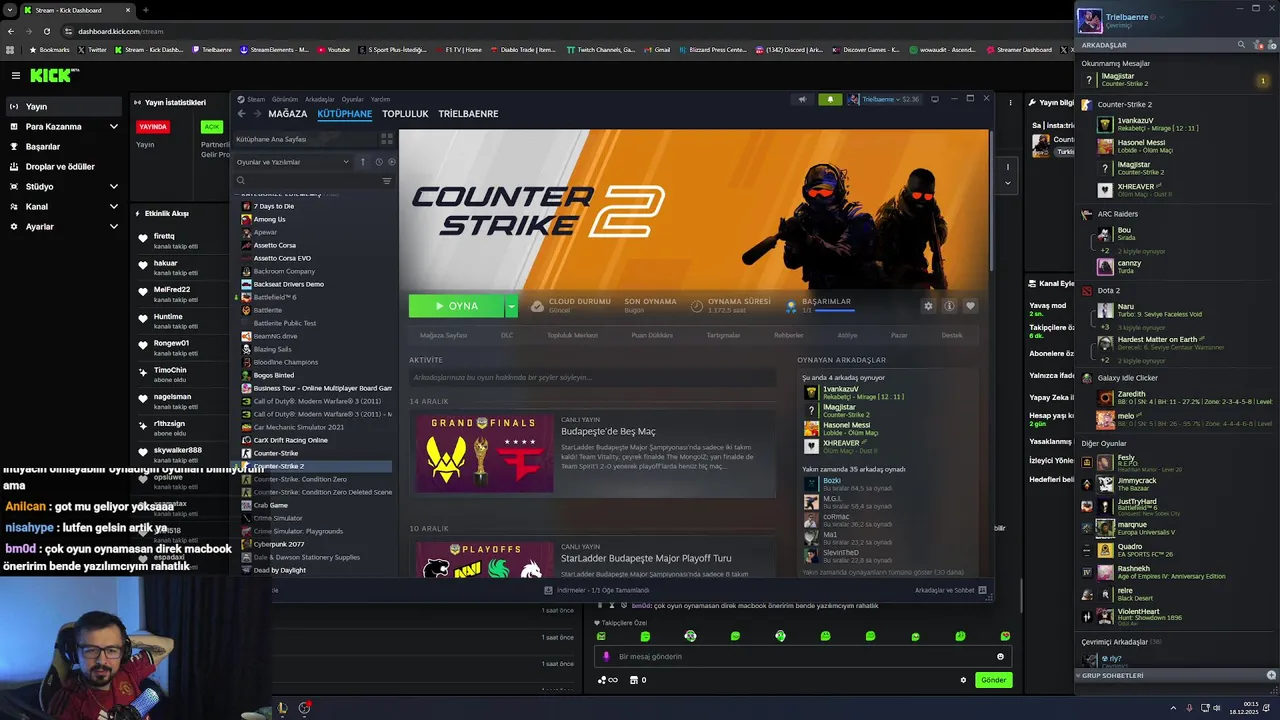Open Steam notifications green bell
The width and height of the screenshot is (1280, 720).
tap(829, 99)
